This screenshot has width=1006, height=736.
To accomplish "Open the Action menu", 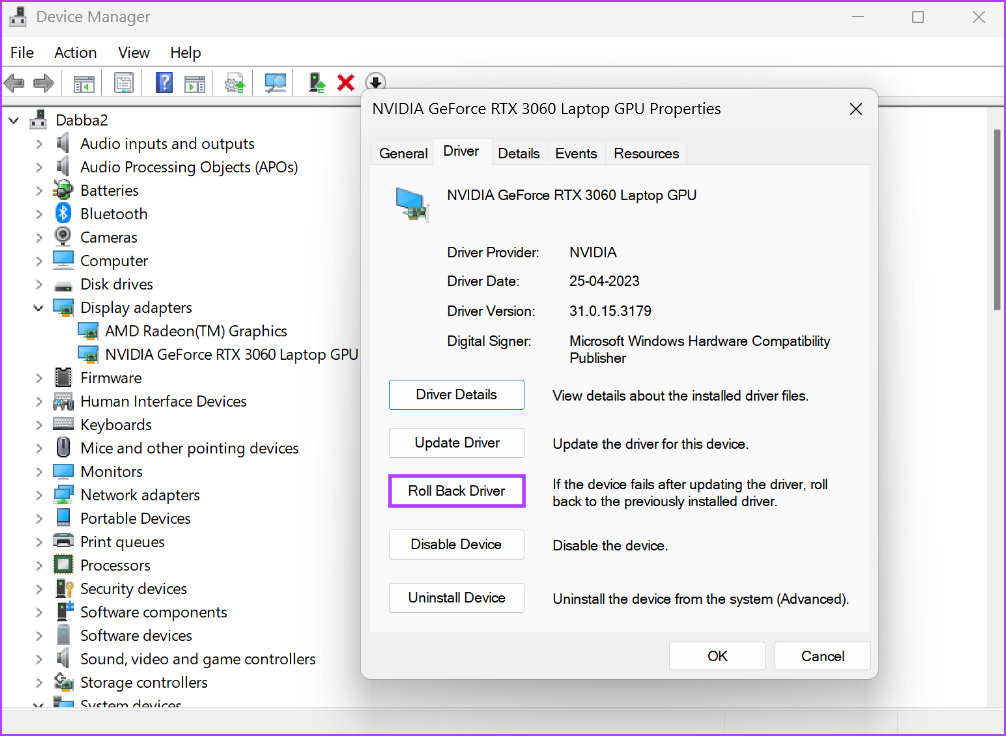I will tap(75, 53).
